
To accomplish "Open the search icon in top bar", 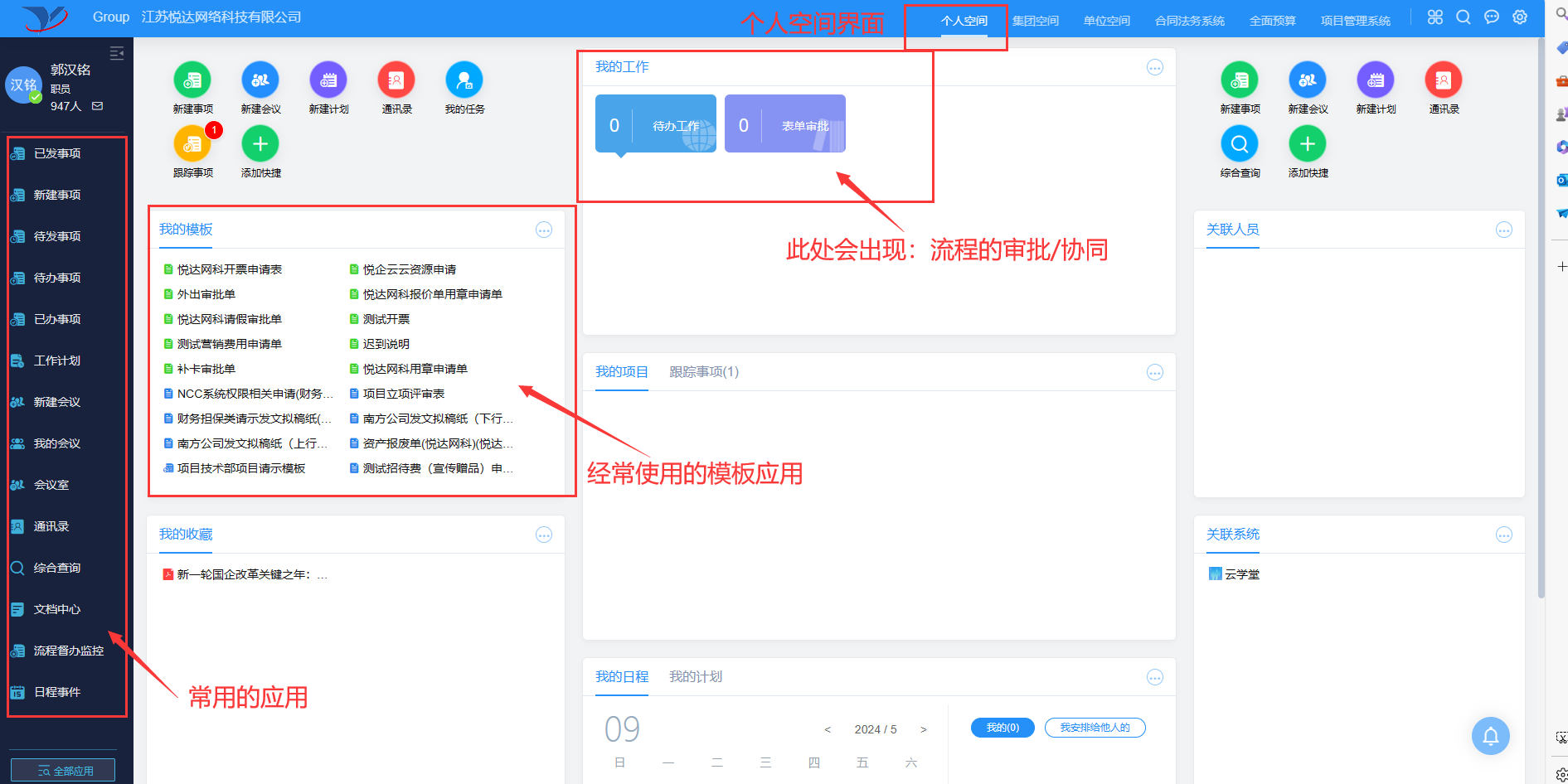I will point(1464,17).
